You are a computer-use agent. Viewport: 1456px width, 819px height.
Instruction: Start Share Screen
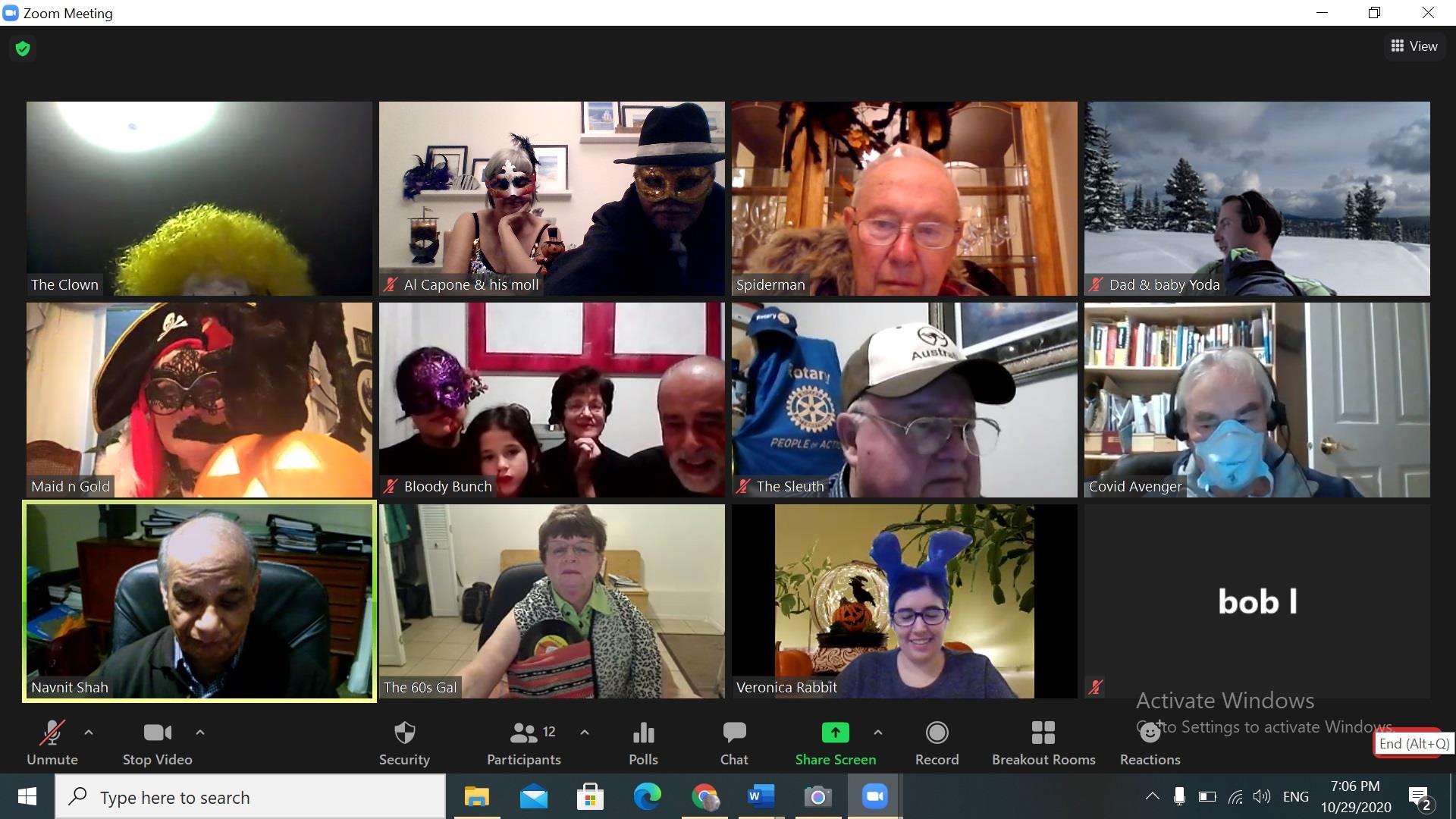pyautogui.click(x=835, y=743)
